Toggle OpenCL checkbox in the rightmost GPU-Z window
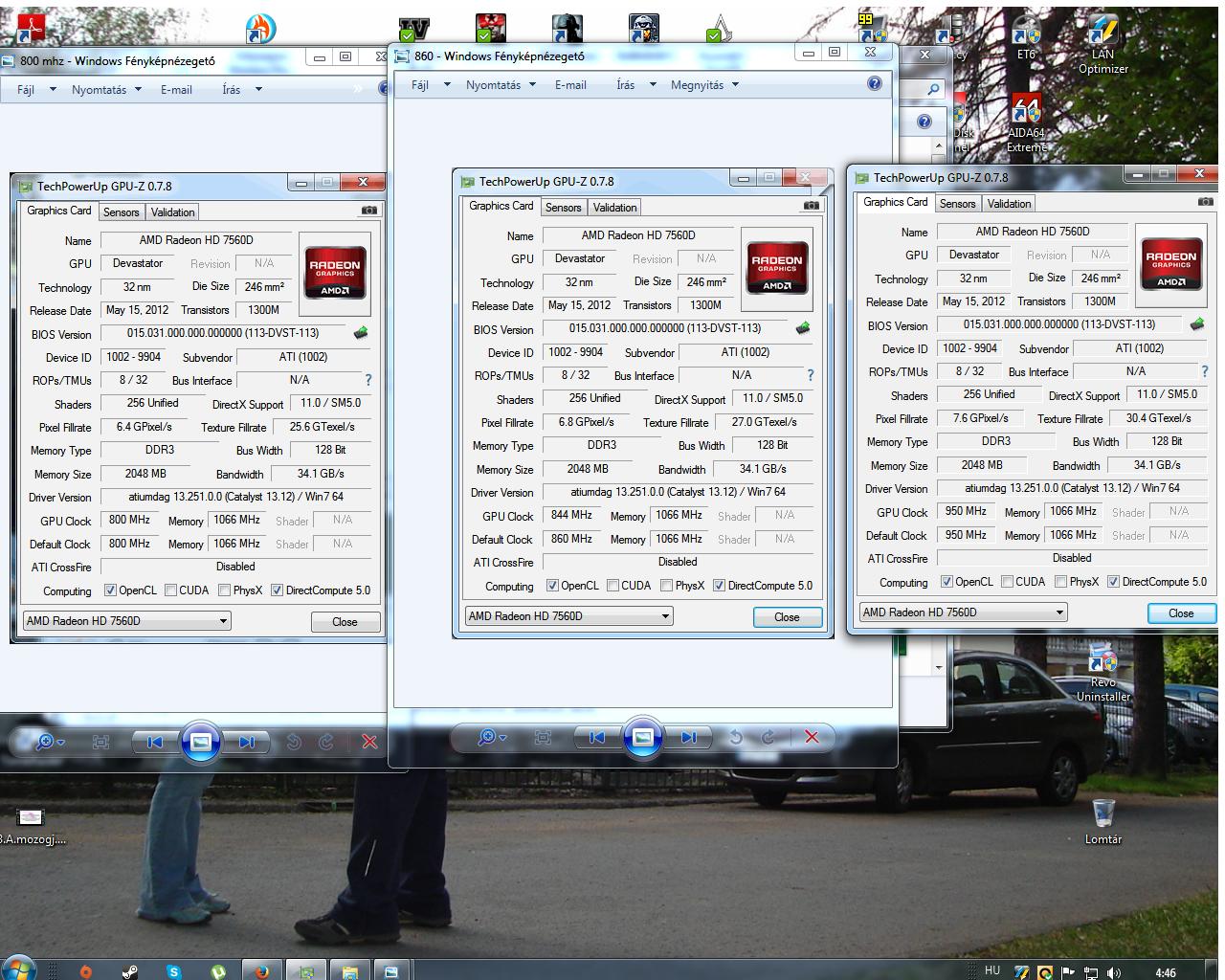 pyautogui.click(x=947, y=581)
